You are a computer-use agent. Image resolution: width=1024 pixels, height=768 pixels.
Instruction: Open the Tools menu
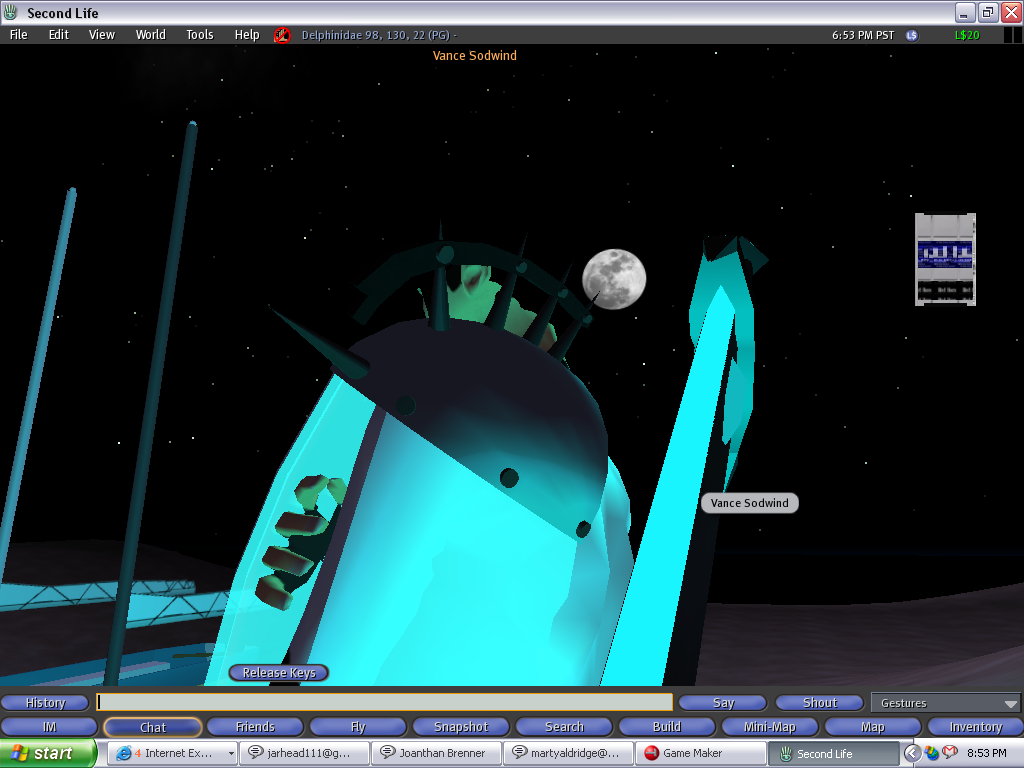[200, 35]
